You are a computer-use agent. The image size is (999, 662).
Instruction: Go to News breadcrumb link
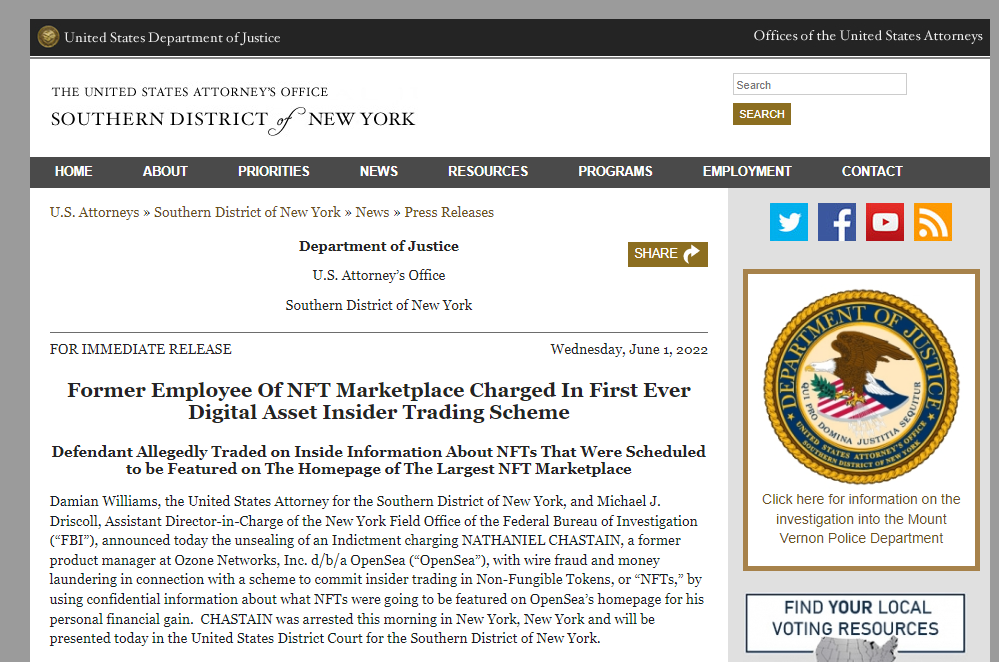click(x=372, y=212)
